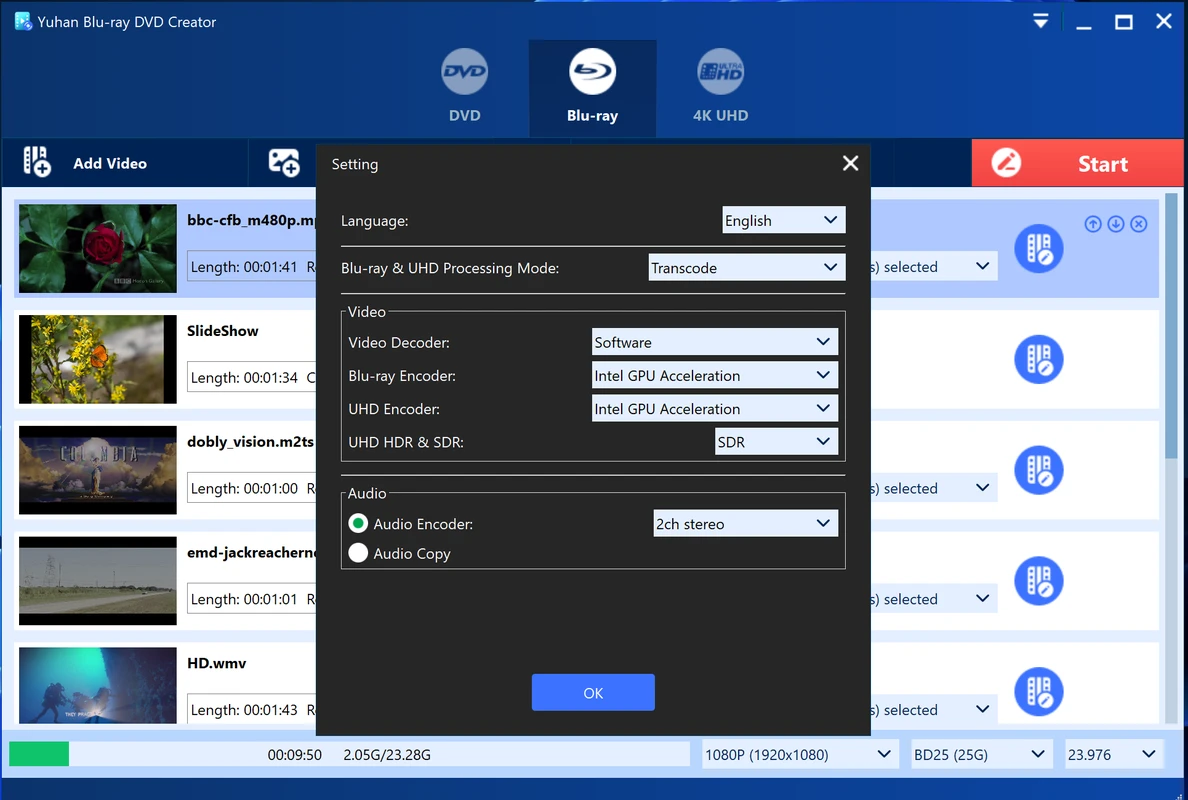Expand the Video Decoder dropdown
The image size is (1188, 800).
714,342
